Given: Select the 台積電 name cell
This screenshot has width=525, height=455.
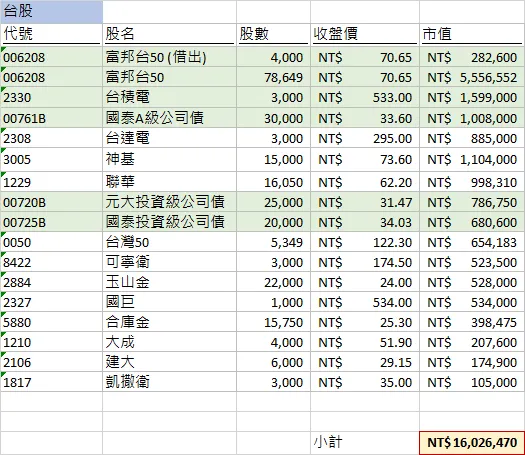Looking at the screenshot, I should 169,97.
